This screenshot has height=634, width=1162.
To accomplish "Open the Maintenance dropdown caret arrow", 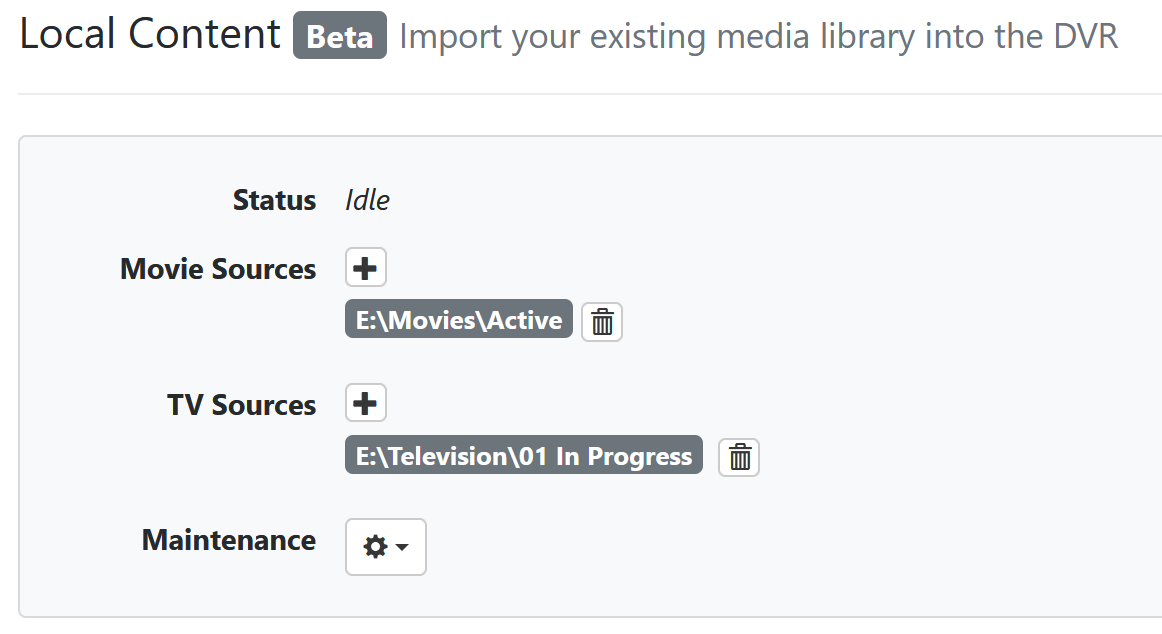I will point(402,547).
